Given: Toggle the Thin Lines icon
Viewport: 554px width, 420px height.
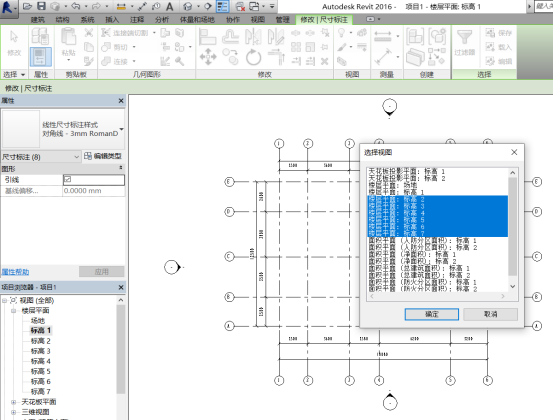Looking at the screenshot, I should [x=222, y=6].
